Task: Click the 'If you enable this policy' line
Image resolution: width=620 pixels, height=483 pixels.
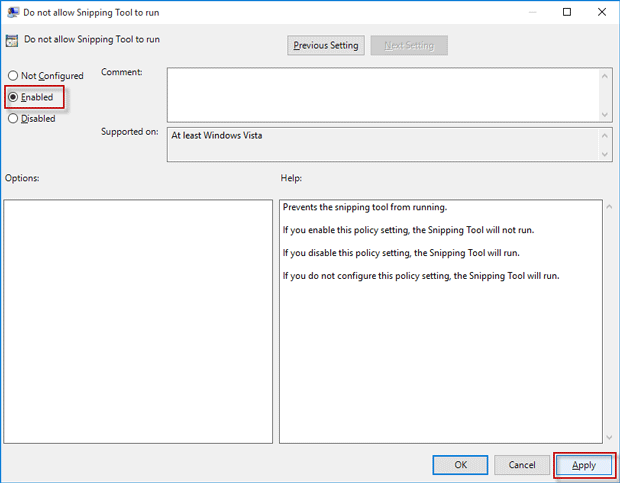Action: (x=408, y=230)
